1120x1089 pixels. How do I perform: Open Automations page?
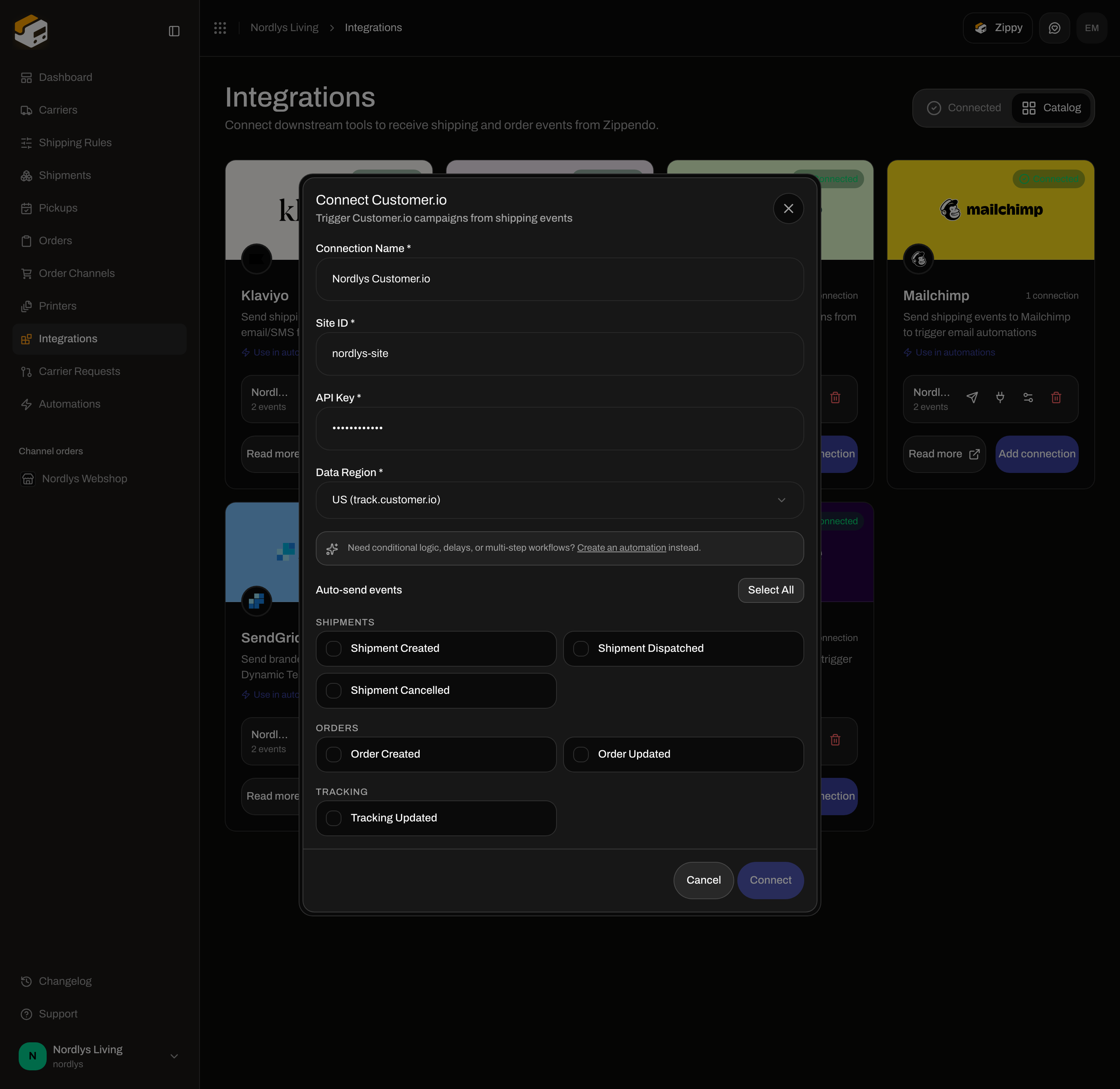click(x=100, y=404)
